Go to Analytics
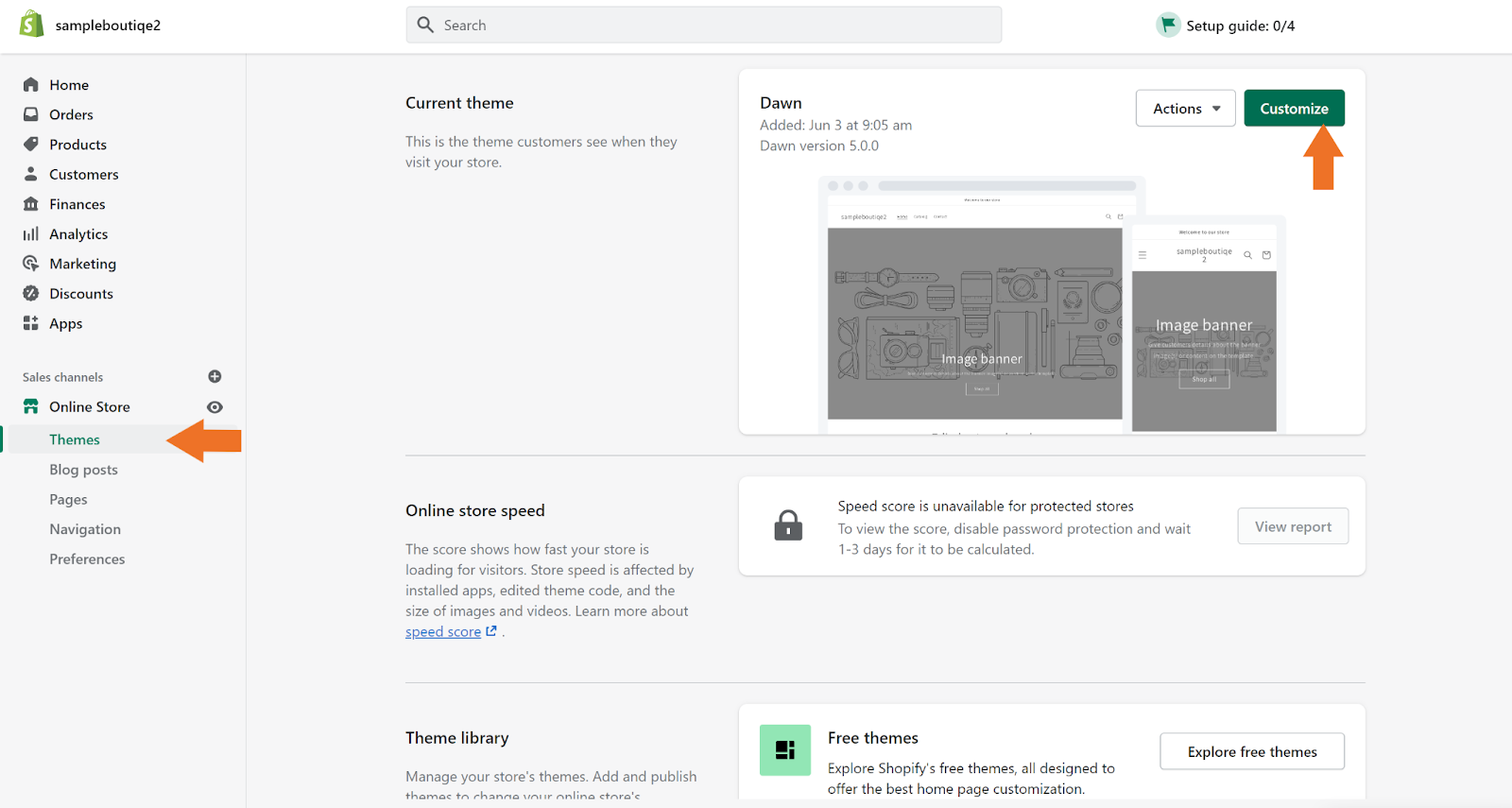The height and width of the screenshot is (808, 1512). (78, 234)
